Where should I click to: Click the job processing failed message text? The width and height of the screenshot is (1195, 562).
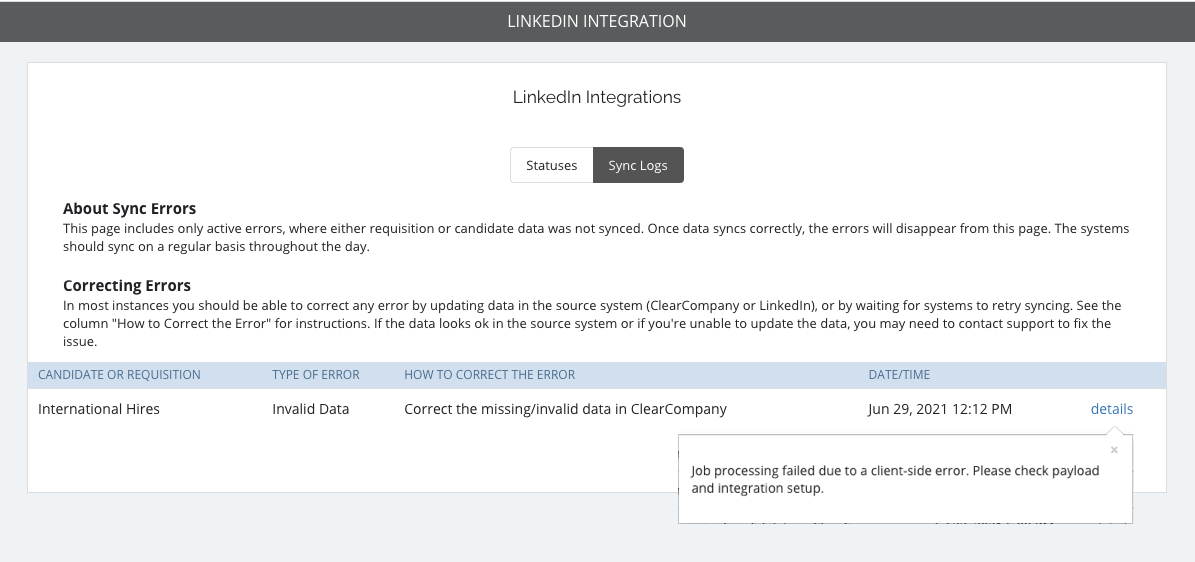(x=895, y=480)
